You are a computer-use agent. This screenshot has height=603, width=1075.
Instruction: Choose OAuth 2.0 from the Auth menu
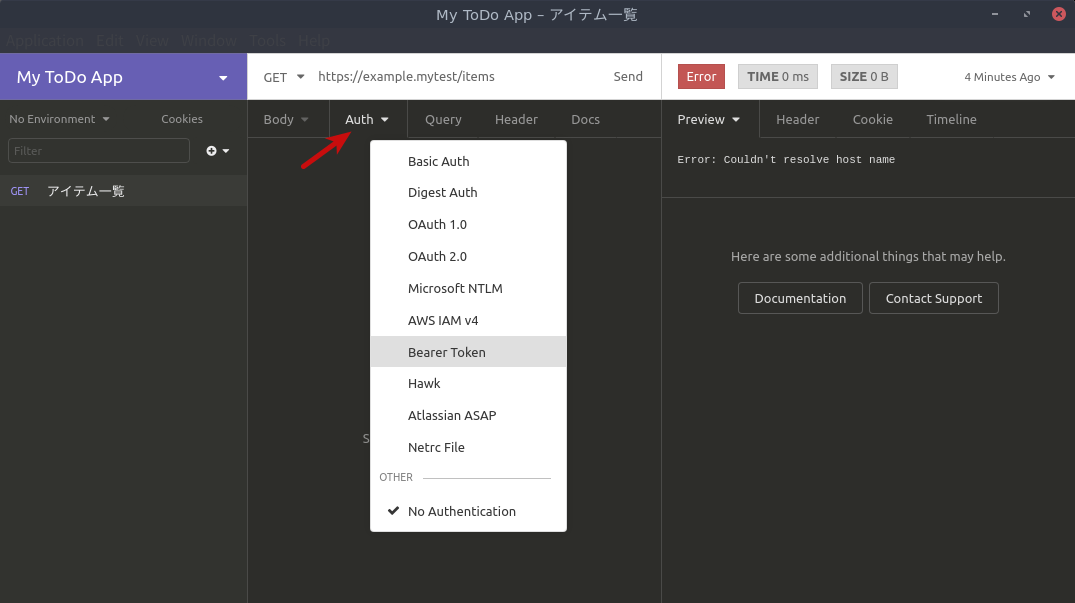[x=438, y=256]
